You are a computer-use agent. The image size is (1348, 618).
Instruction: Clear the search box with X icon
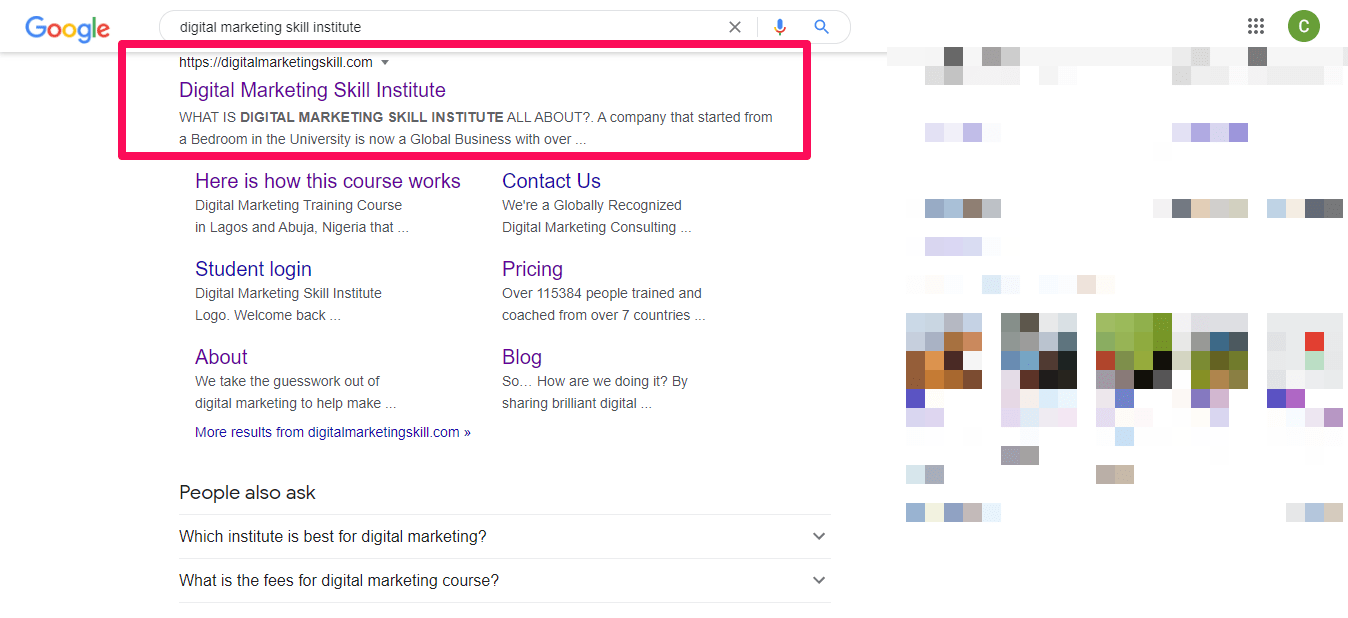click(735, 27)
